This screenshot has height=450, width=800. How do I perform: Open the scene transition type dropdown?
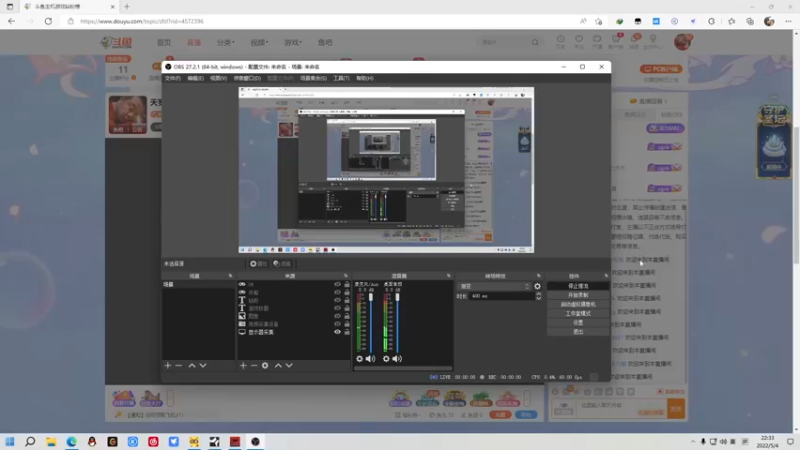(x=494, y=286)
